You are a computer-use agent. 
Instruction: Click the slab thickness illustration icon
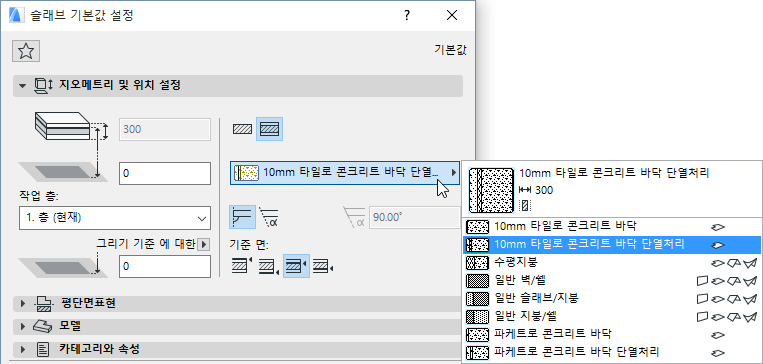(x=63, y=127)
